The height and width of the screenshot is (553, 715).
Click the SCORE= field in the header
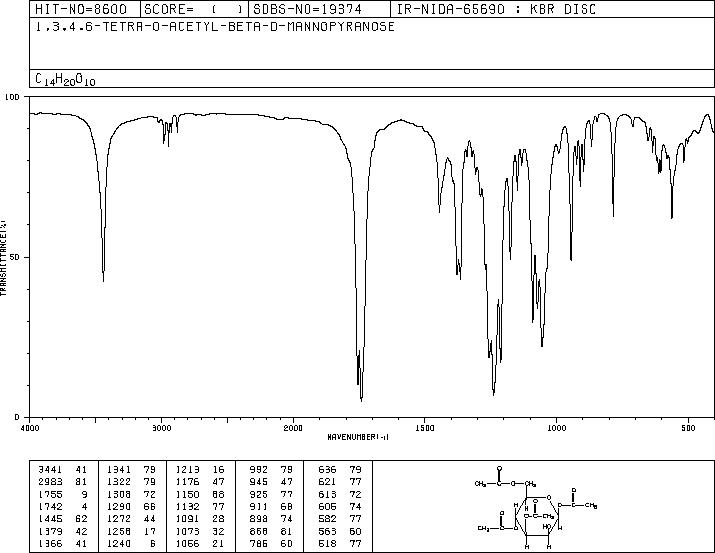click(194, 9)
